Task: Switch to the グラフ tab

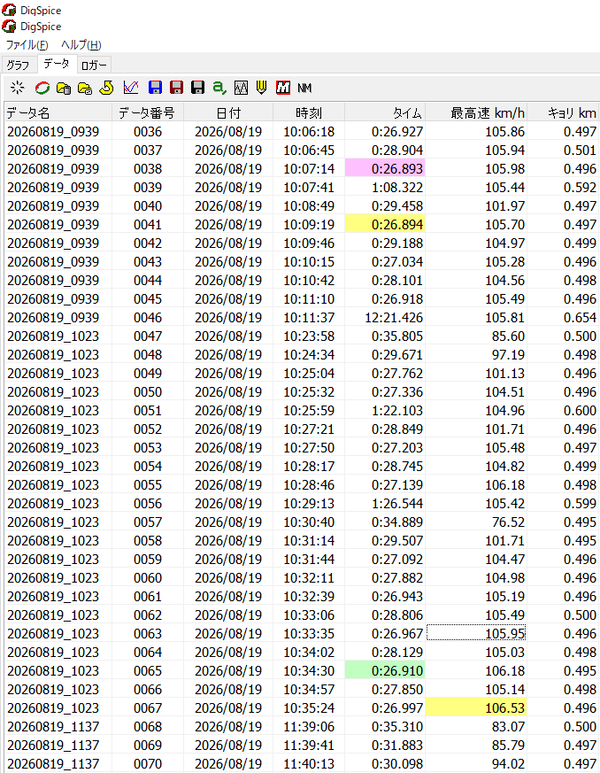Action: (x=18, y=65)
